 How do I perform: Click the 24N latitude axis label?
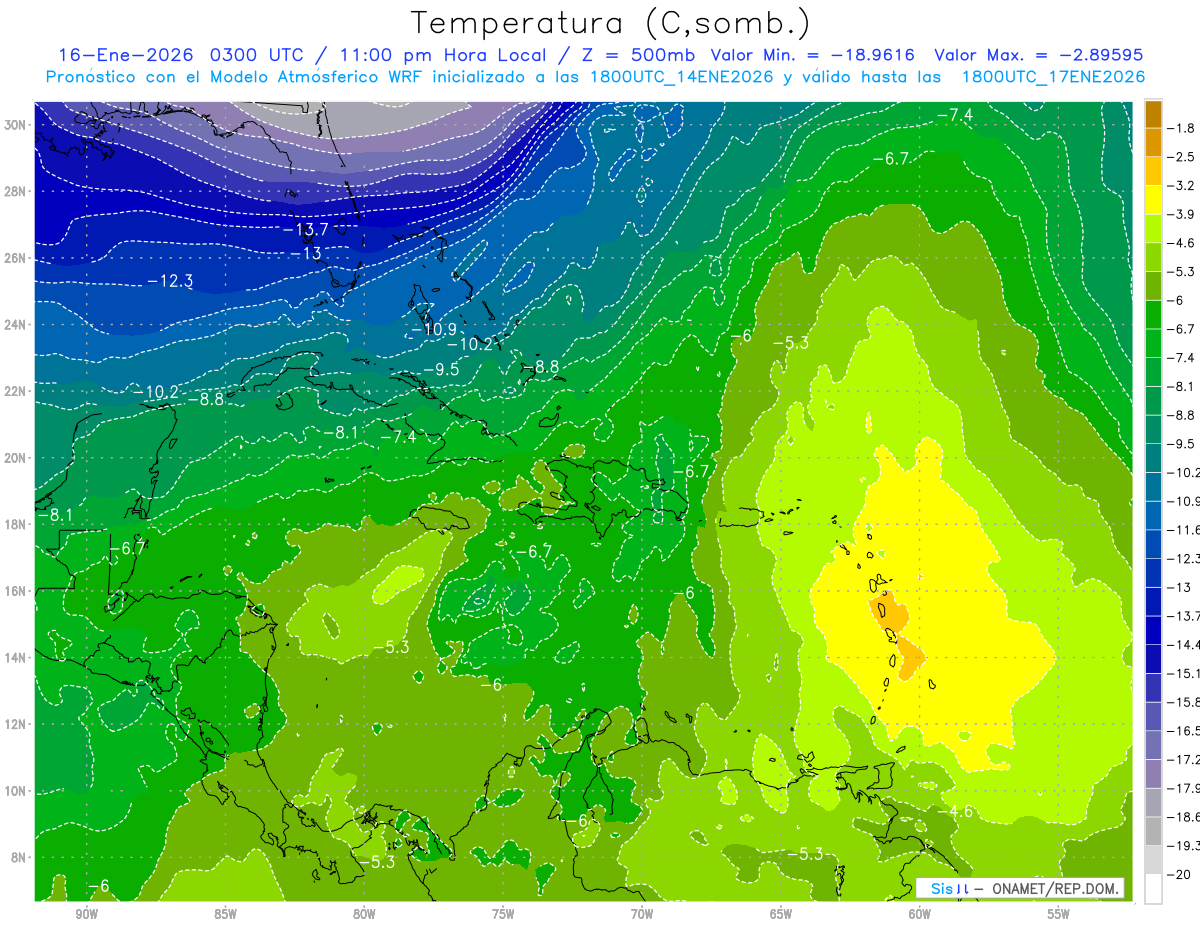(17, 325)
